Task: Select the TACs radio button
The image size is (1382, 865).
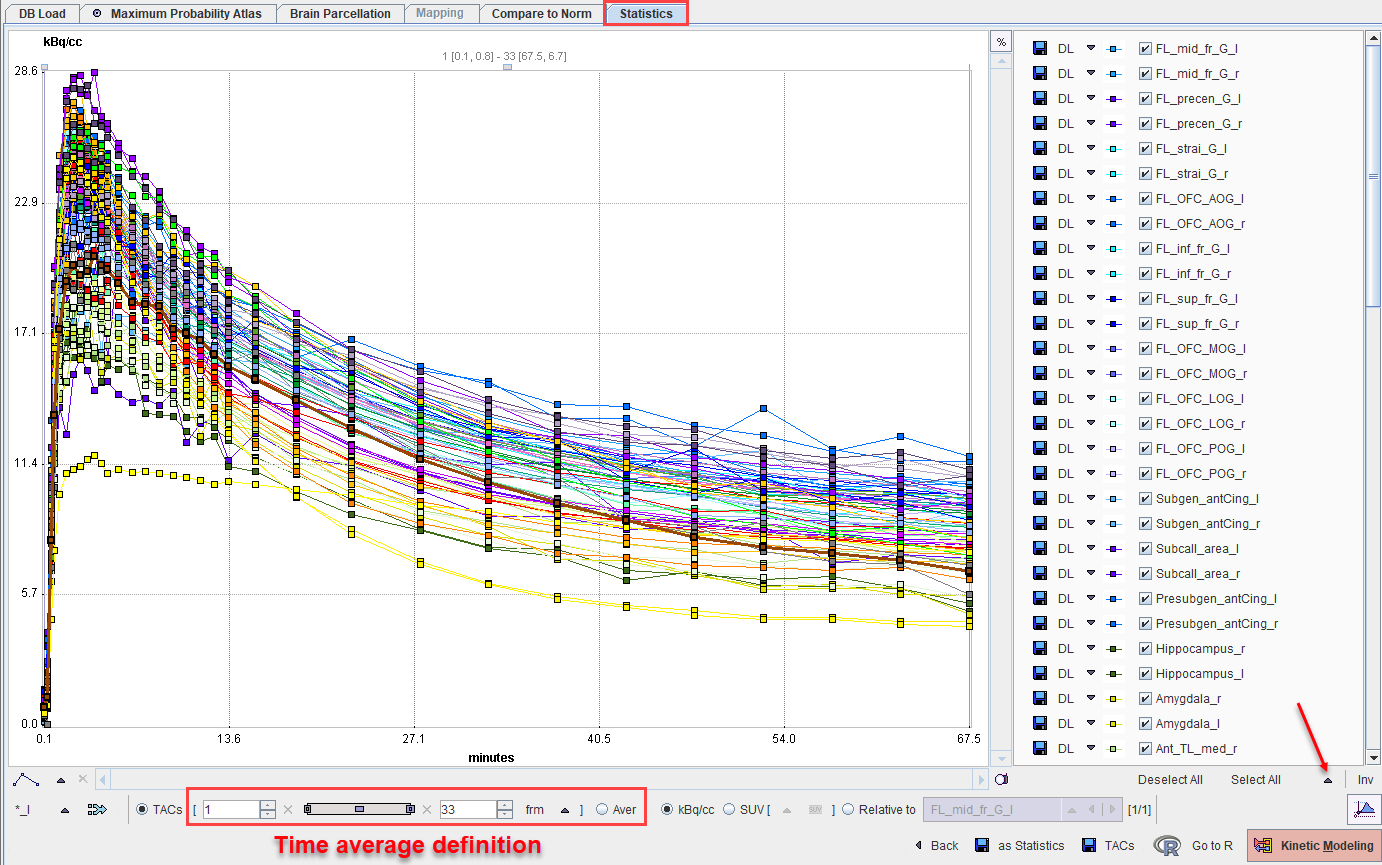Action: (x=141, y=809)
